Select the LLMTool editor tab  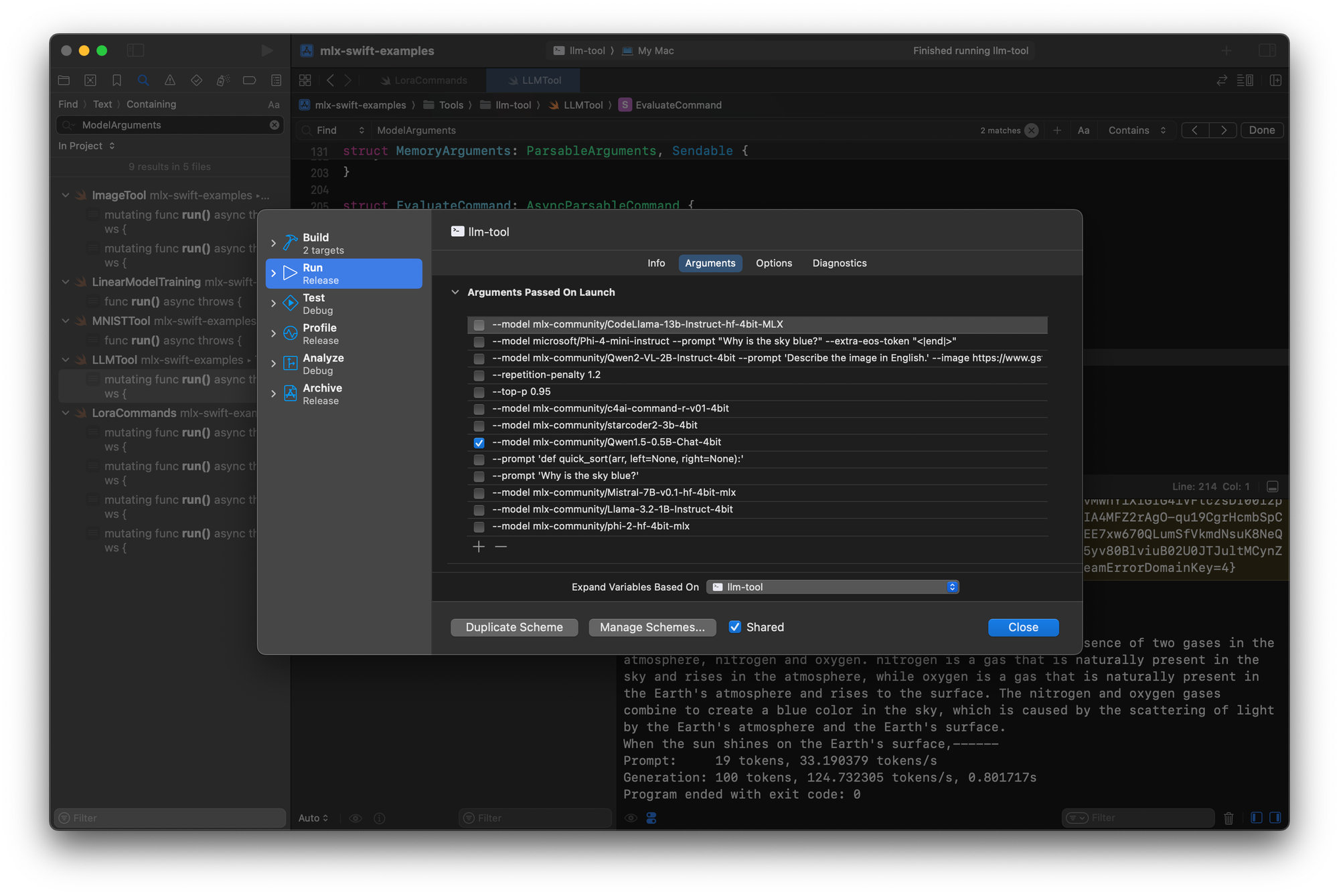[x=534, y=80]
